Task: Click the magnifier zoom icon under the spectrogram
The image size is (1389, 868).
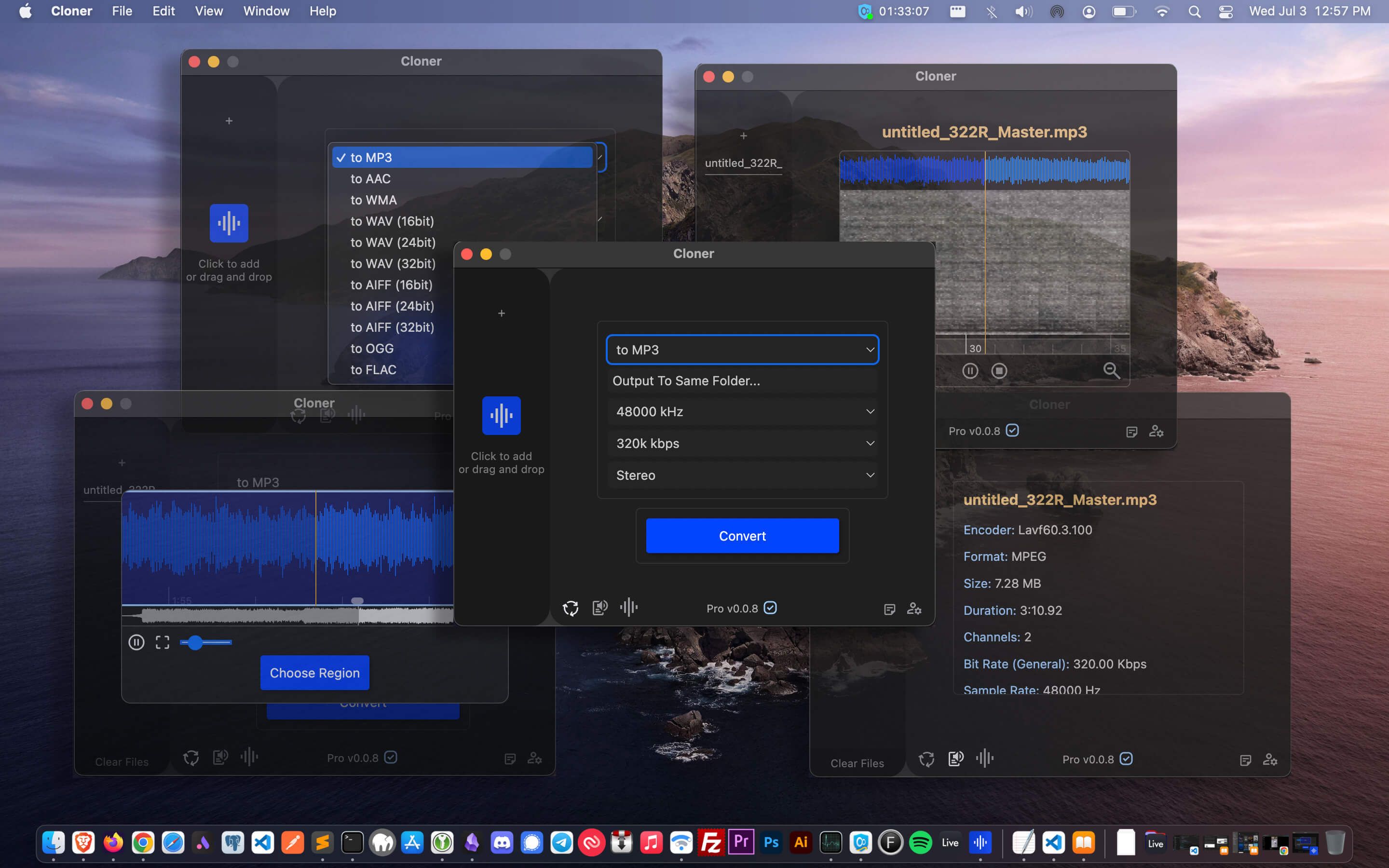Action: (x=1112, y=371)
